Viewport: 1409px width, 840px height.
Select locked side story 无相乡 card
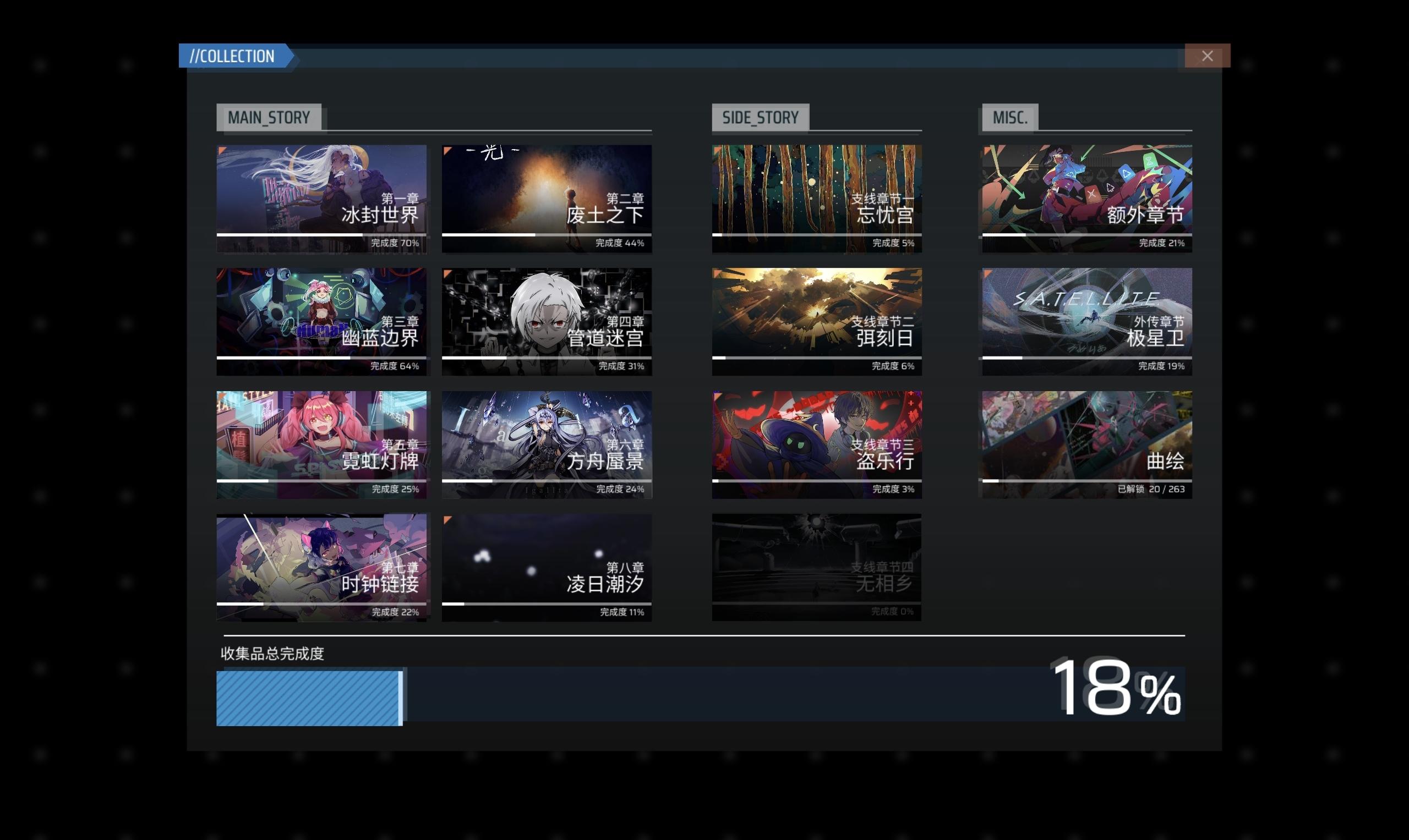click(x=817, y=567)
